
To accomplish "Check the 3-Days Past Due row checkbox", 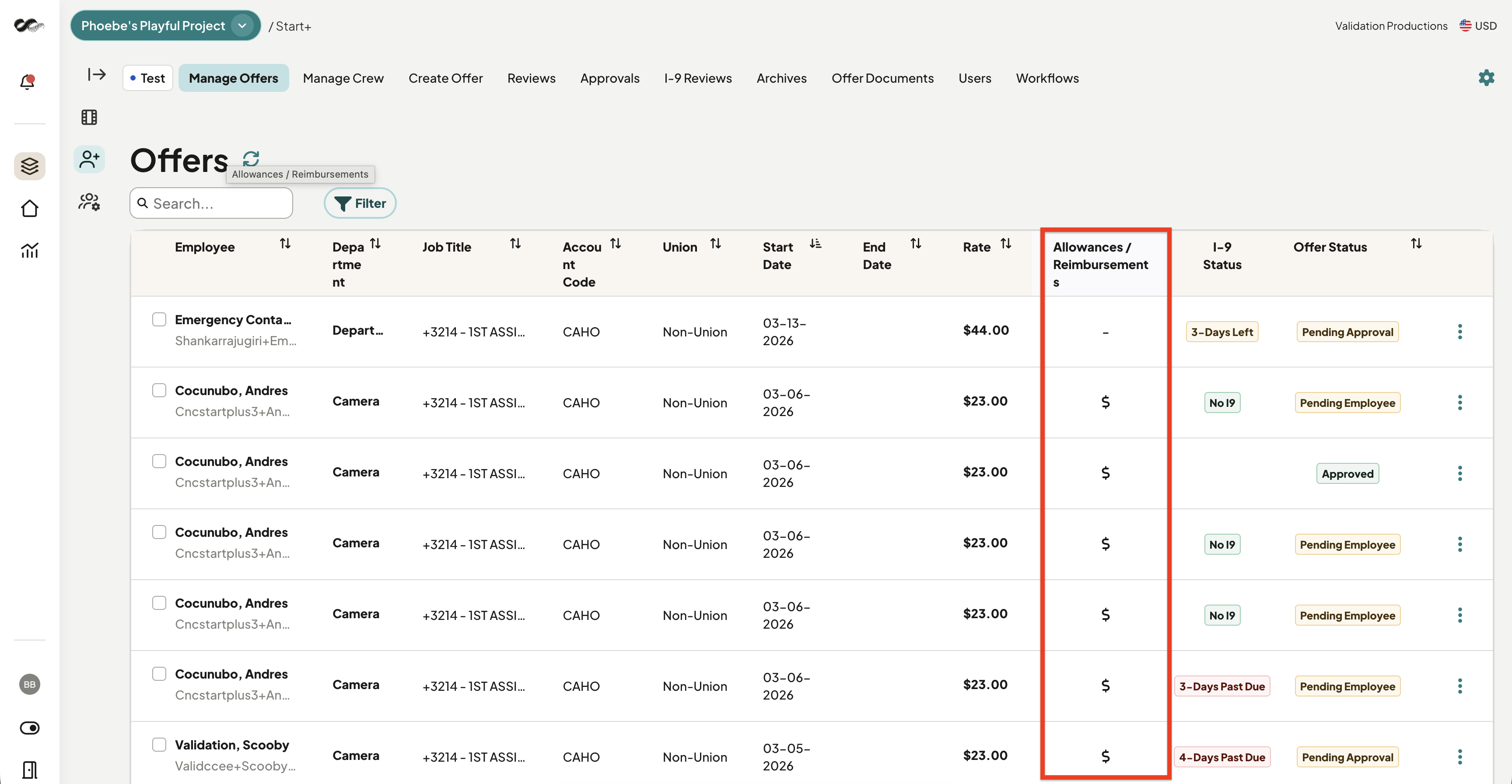I will [x=159, y=673].
